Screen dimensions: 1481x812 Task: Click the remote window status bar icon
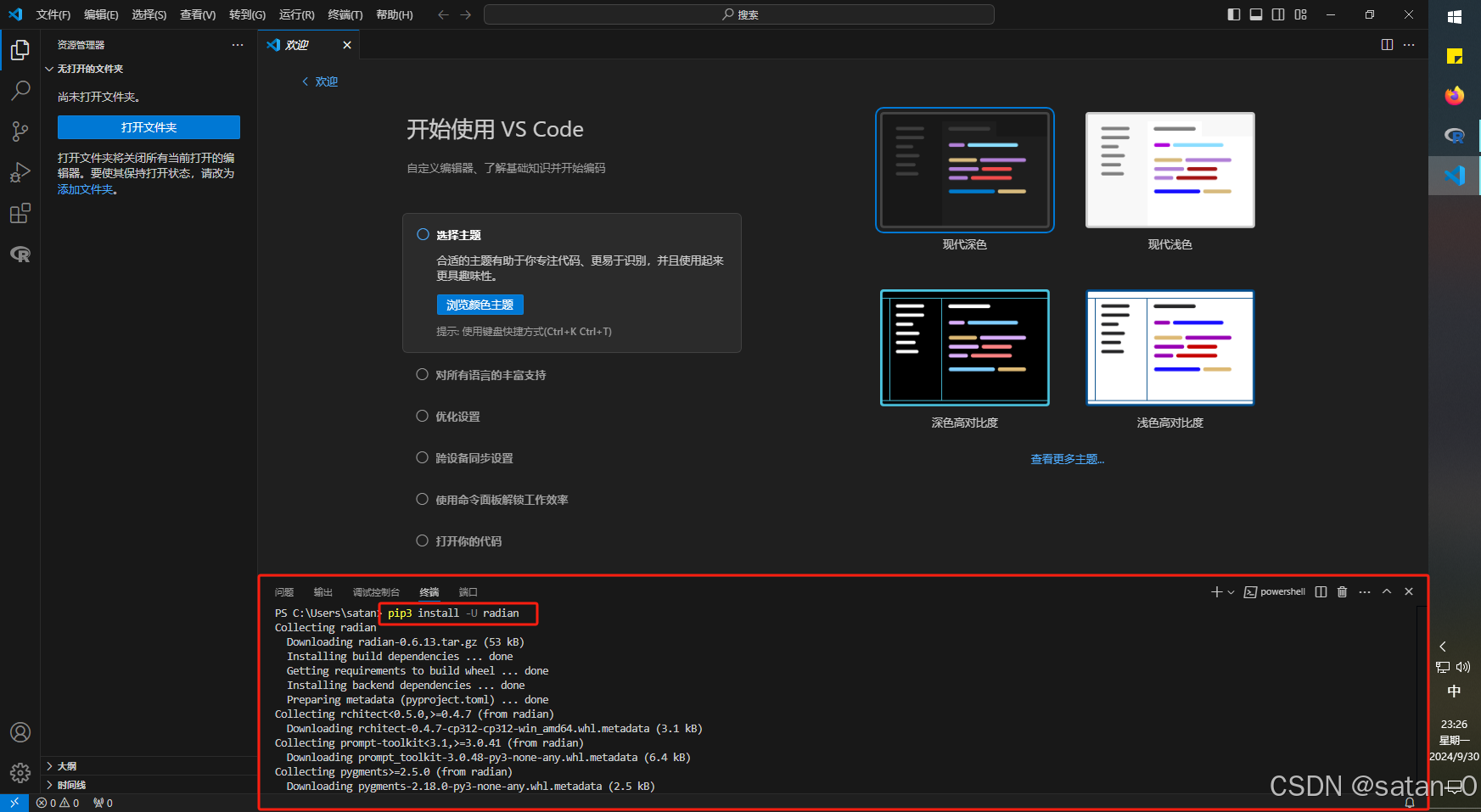[14, 803]
